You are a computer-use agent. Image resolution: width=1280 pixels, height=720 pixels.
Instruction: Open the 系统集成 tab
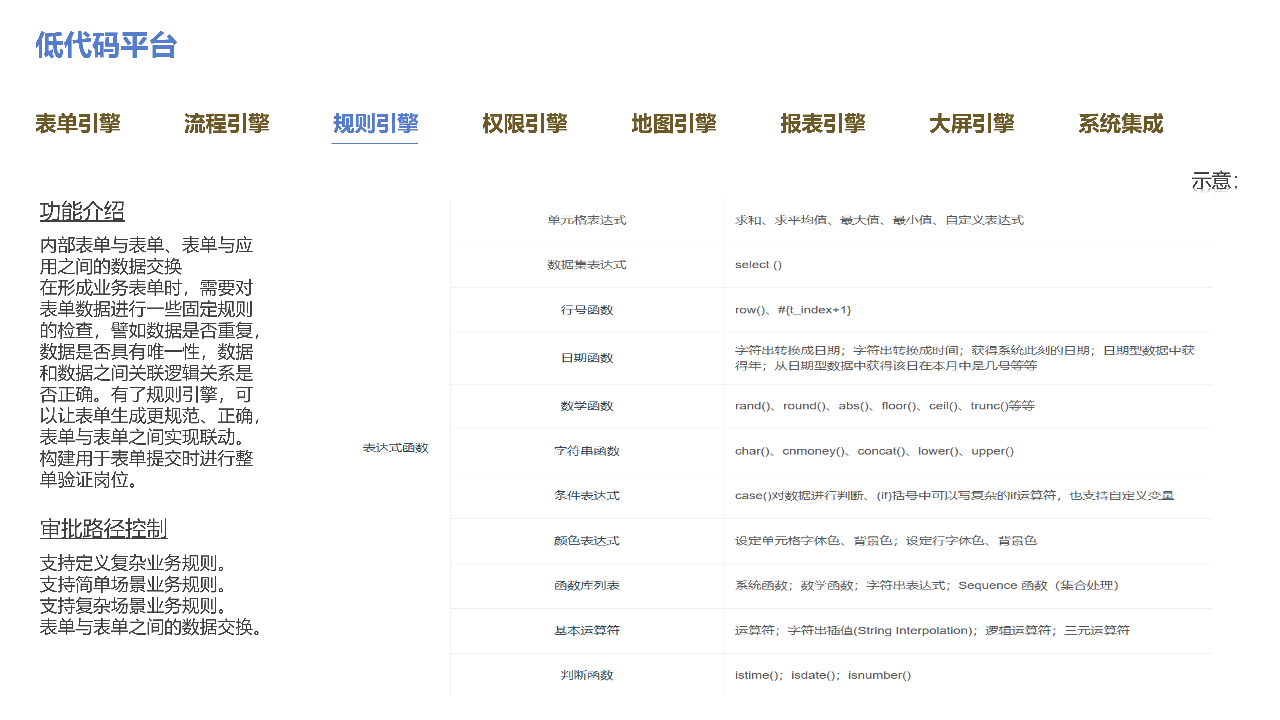coord(1120,124)
